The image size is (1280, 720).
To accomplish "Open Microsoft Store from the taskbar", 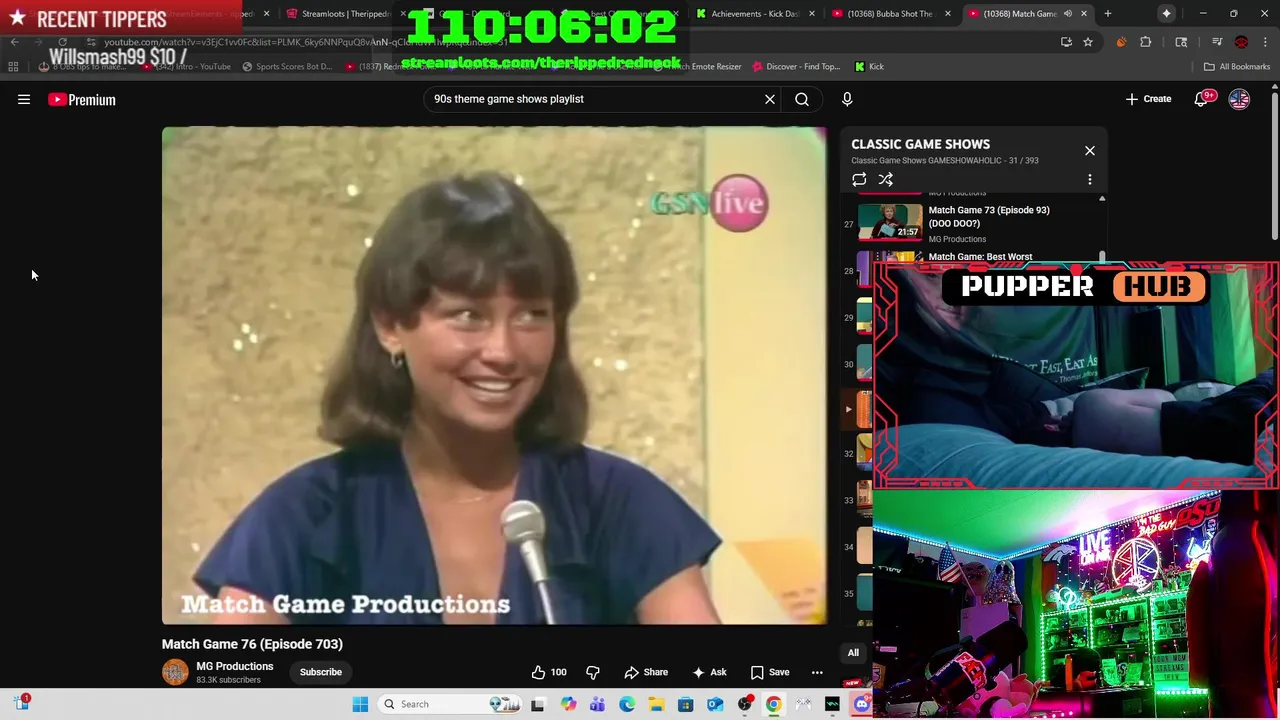I will [x=685, y=704].
